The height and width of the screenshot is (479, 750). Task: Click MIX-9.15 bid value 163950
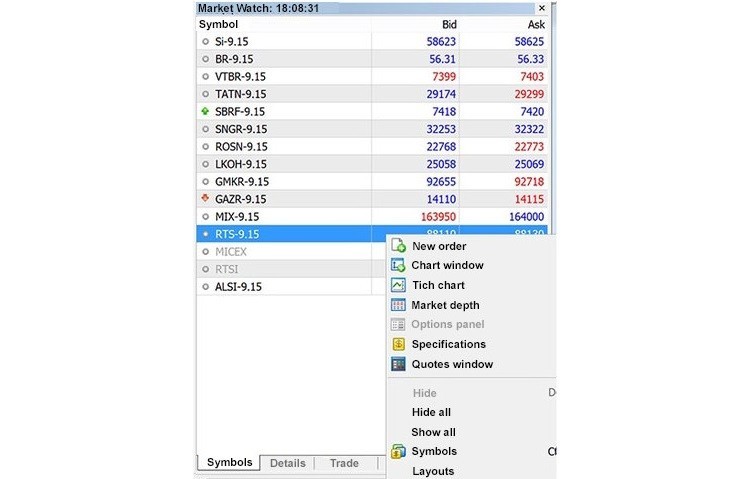click(438, 217)
